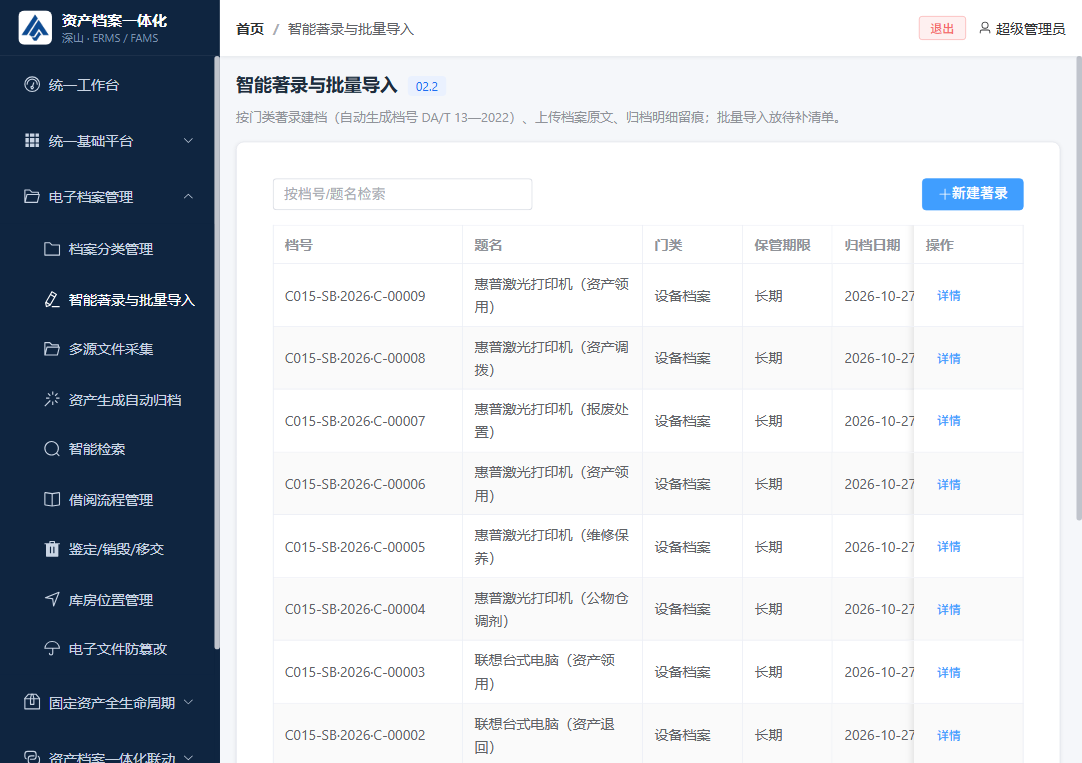Viewport: 1082px width, 763px height.
Task: Focus the 按档号/题名检索 search field
Action: [402, 194]
